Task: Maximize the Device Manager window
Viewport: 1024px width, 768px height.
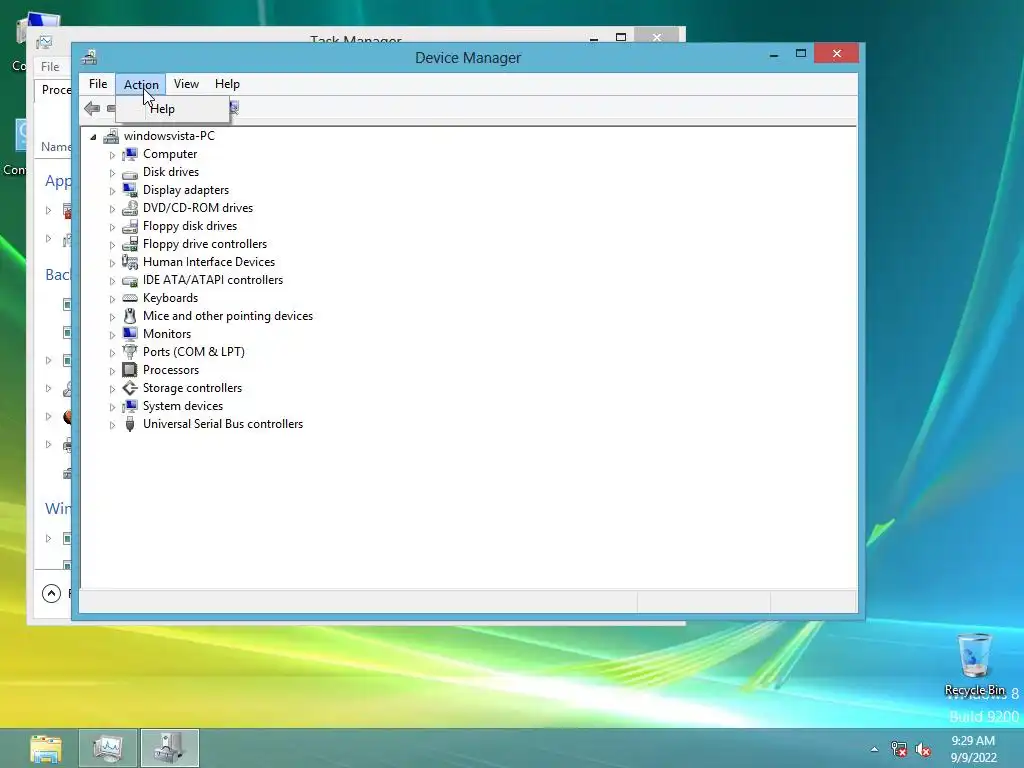Action: (x=801, y=54)
